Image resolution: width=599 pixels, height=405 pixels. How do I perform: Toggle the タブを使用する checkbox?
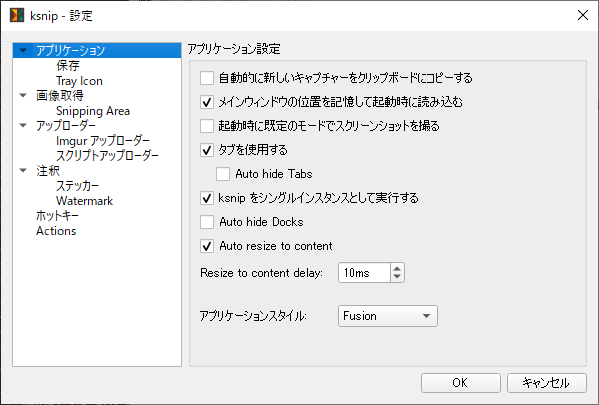(x=207, y=150)
